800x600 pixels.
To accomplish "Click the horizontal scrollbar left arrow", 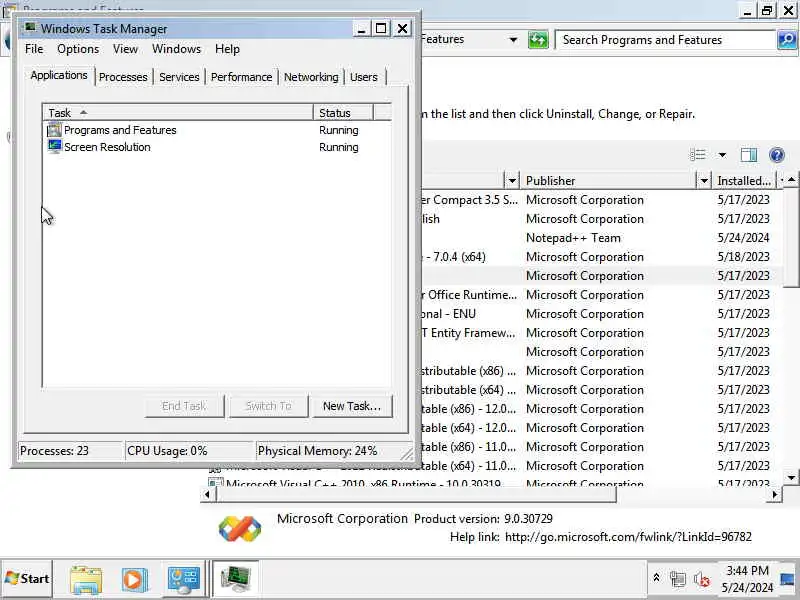I will (x=207, y=494).
